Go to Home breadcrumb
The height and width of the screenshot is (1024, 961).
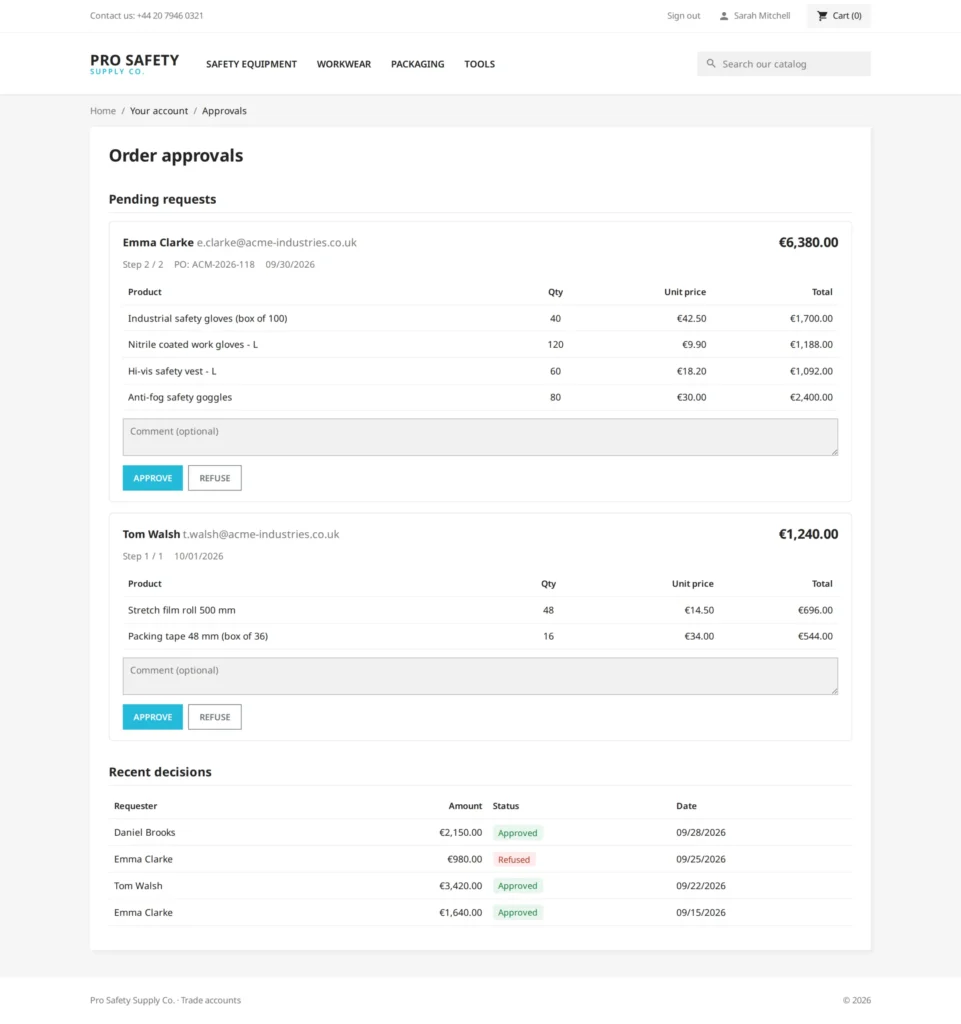tap(103, 111)
